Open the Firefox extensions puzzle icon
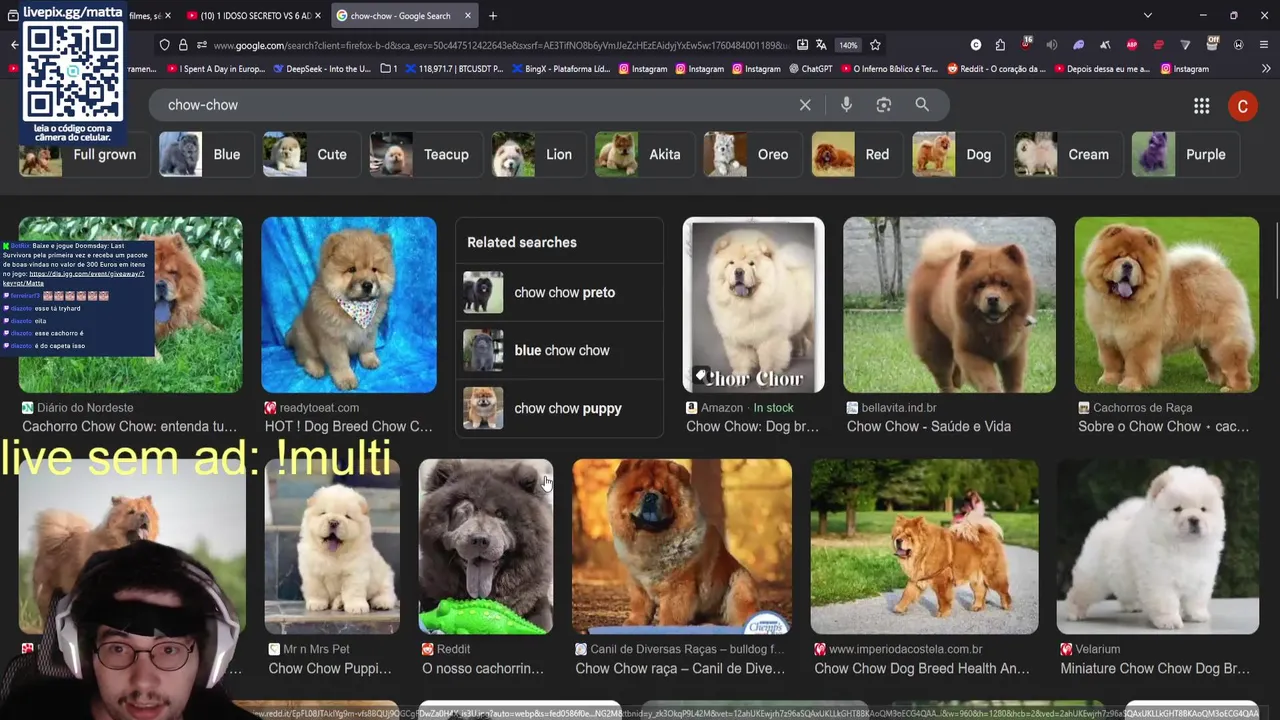Image resolution: width=1280 pixels, height=720 pixels. (1000, 45)
